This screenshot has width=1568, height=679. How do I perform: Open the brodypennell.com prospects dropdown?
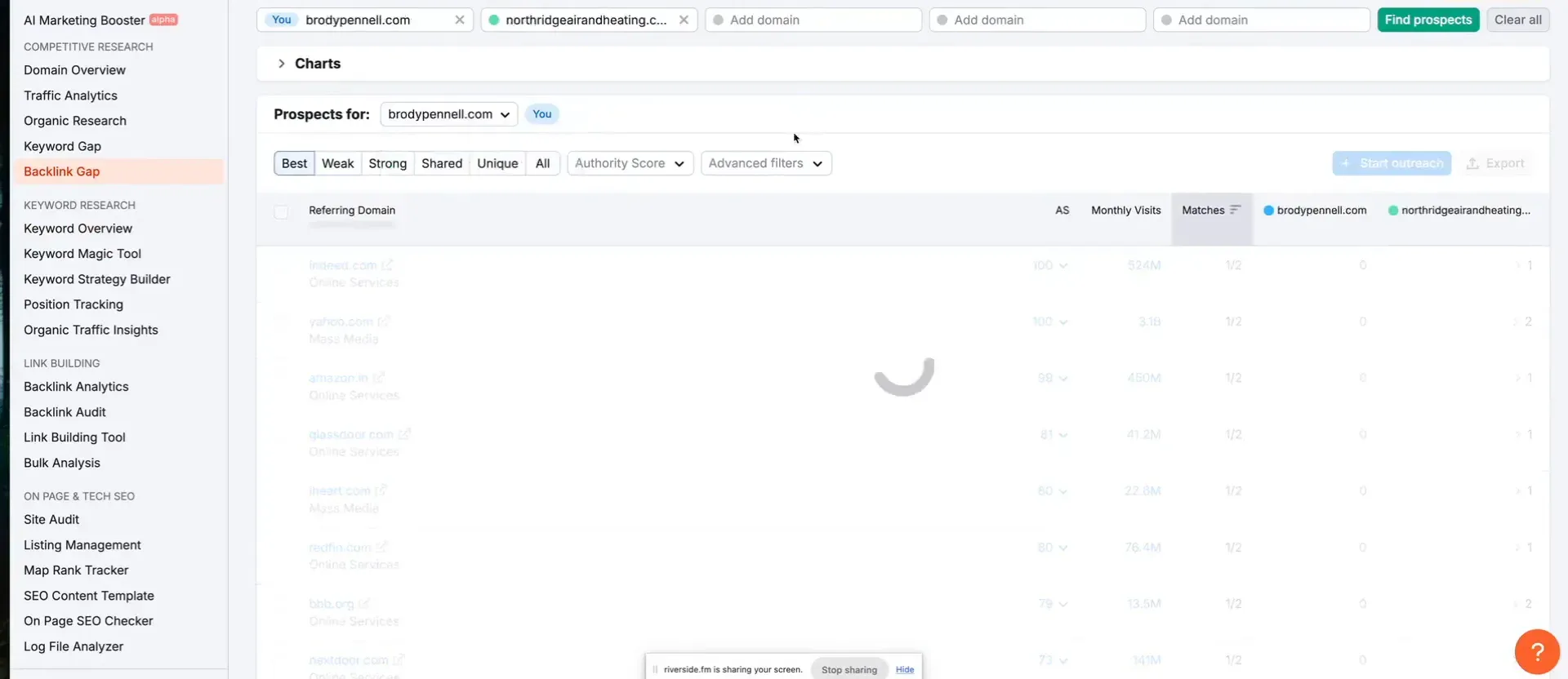pyautogui.click(x=448, y=114)
